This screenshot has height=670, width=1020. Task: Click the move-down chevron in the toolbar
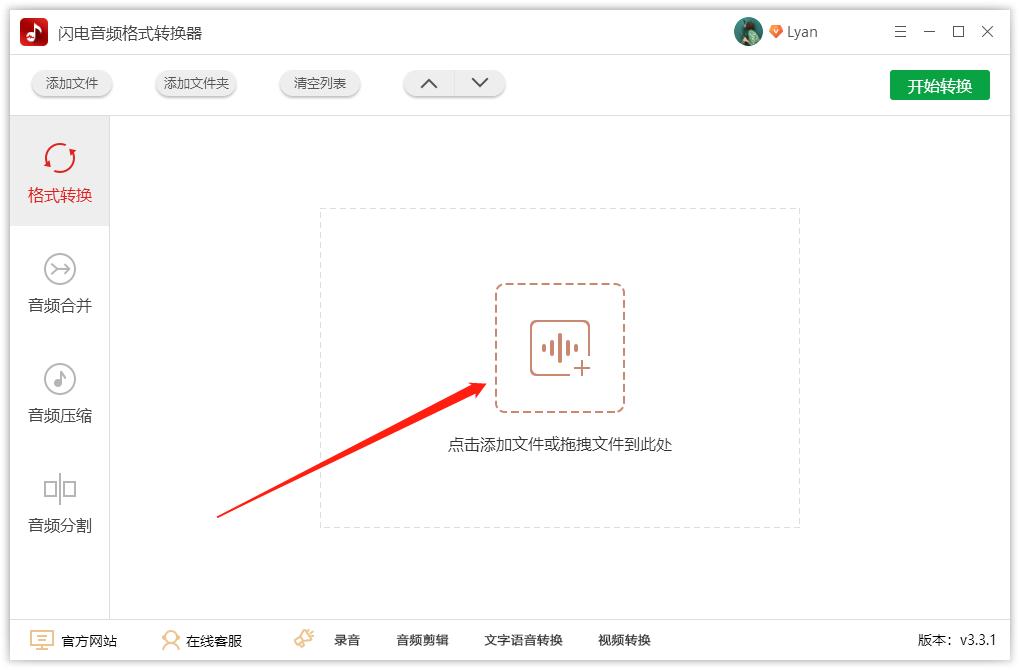[479, 84]
